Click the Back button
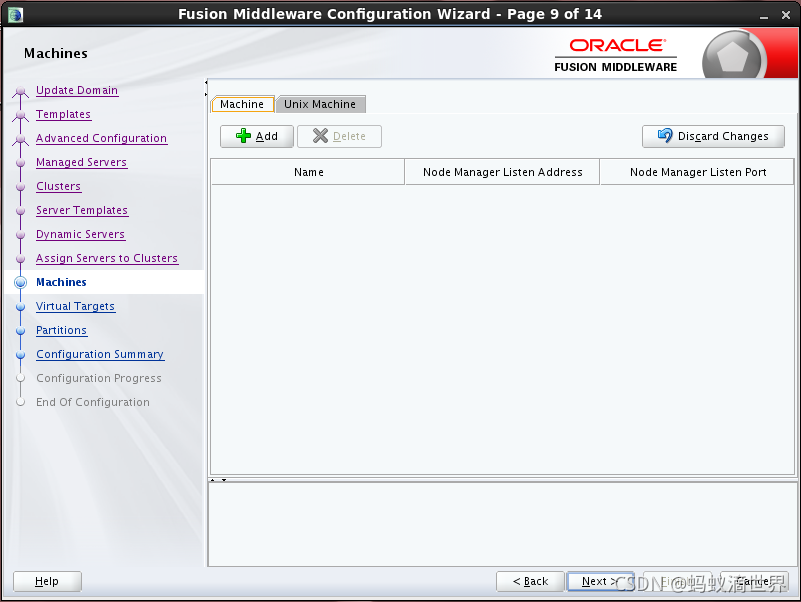The image size is (801, 602). pyautogui.click(x=530, y=582)
